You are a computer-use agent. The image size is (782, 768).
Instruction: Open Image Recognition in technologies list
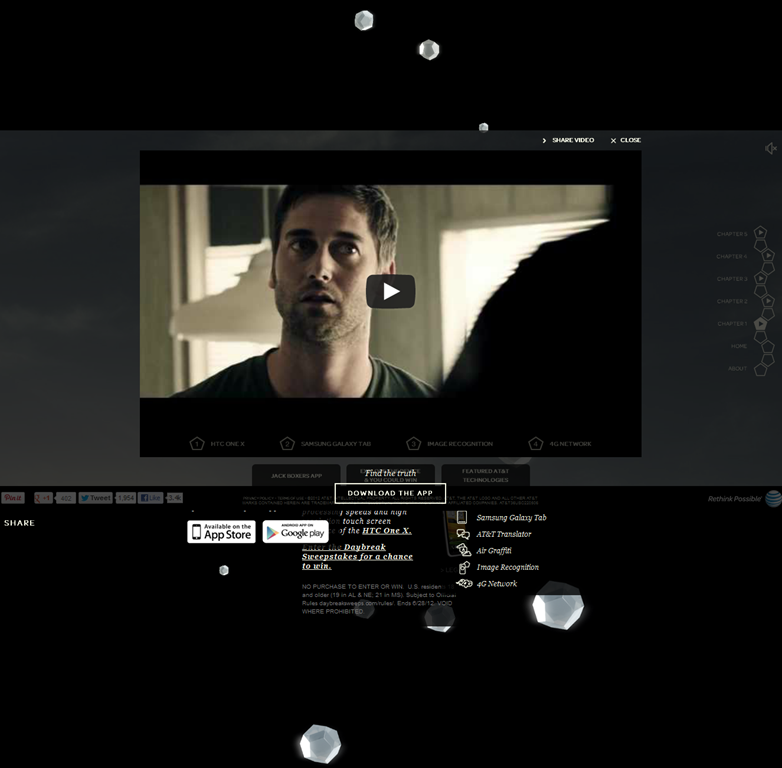pyautogui.click(x=507, y=567)
